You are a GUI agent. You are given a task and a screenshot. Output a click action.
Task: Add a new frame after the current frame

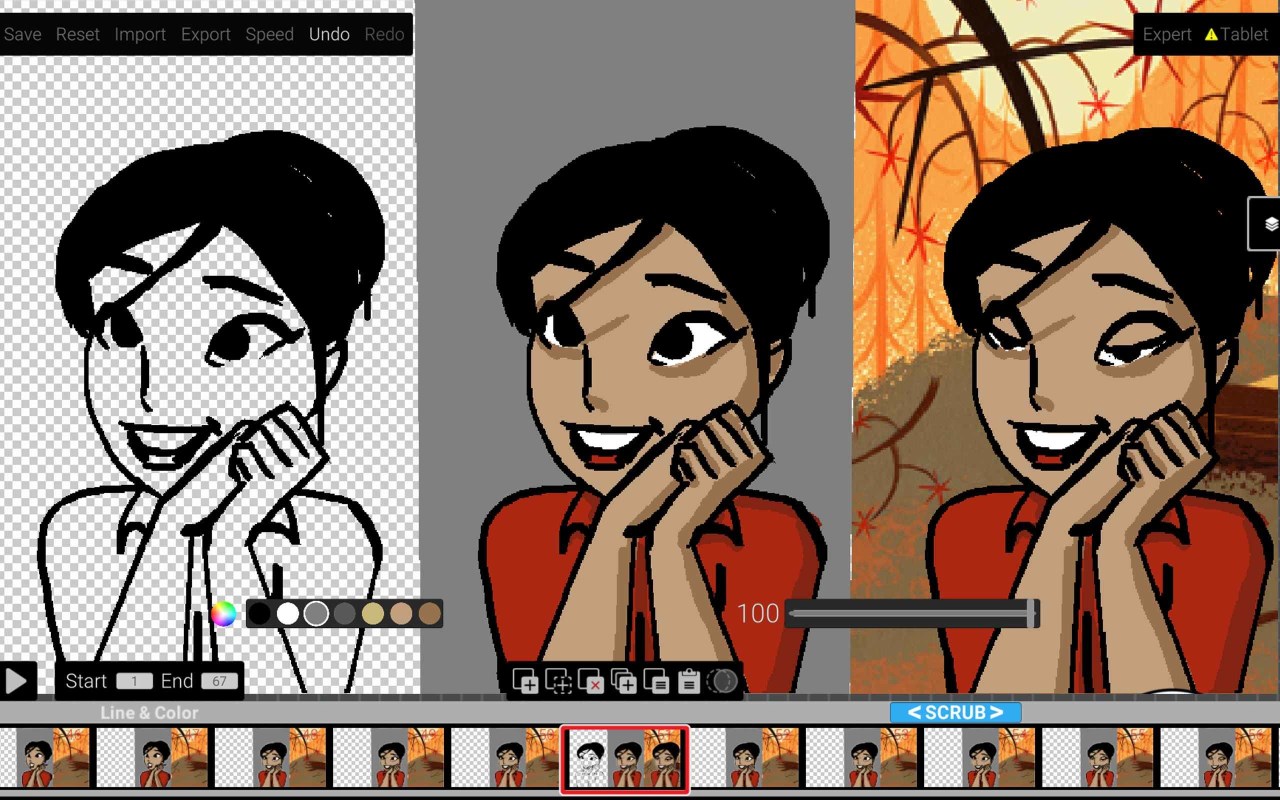(525, 682)
